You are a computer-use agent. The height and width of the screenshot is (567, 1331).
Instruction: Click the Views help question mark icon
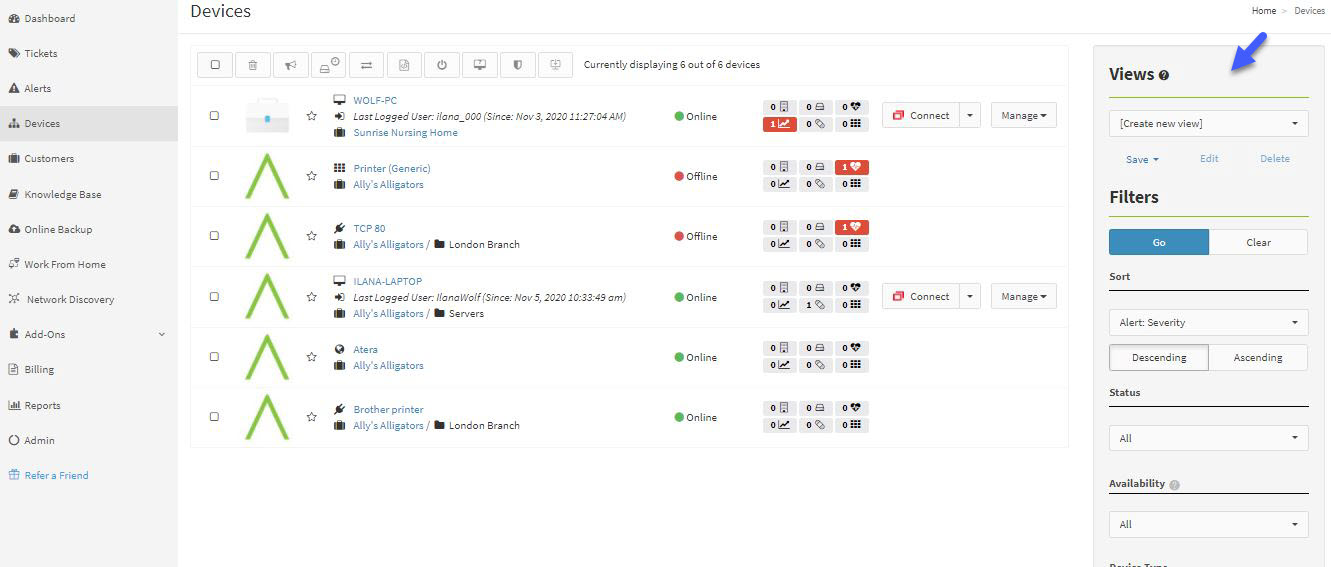(1164, 75)
